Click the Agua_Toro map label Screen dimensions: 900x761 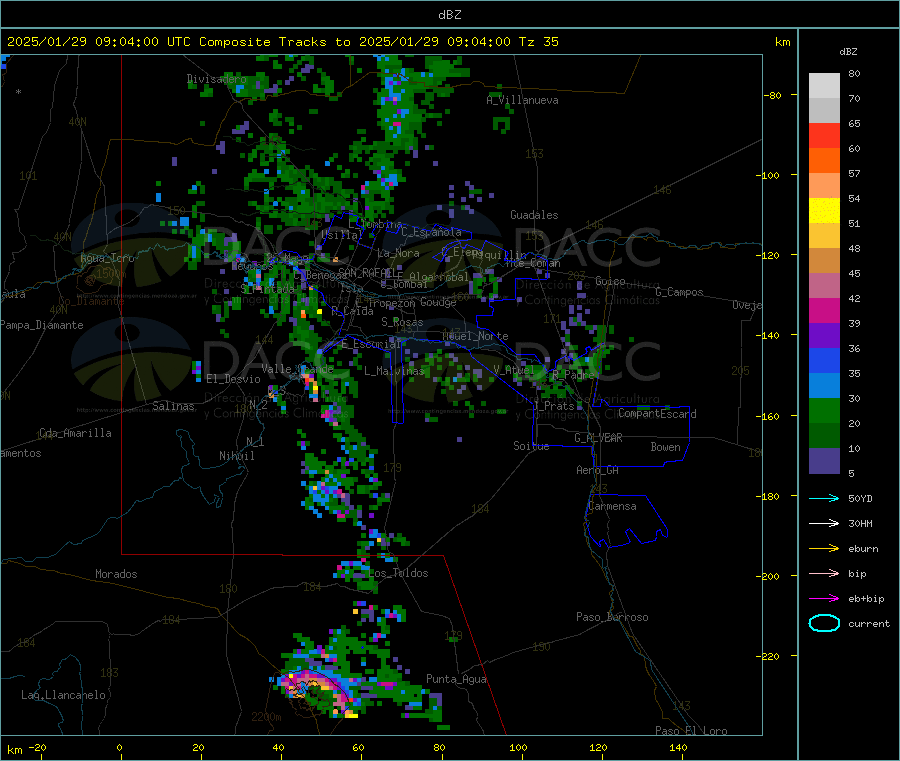pos(107,258)
